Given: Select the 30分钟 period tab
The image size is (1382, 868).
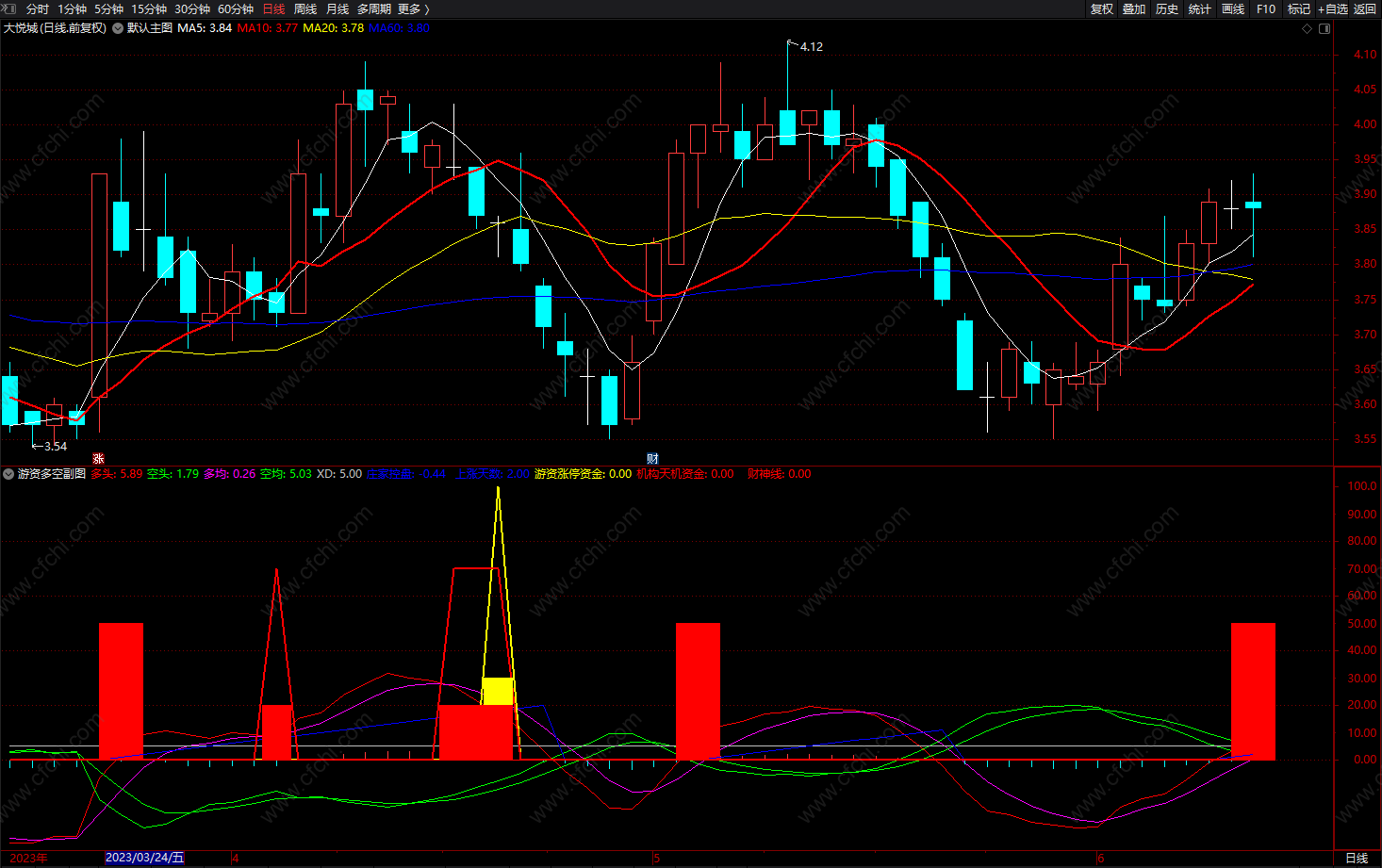Looking at the screenshot, I should click(x=192, y=8).
